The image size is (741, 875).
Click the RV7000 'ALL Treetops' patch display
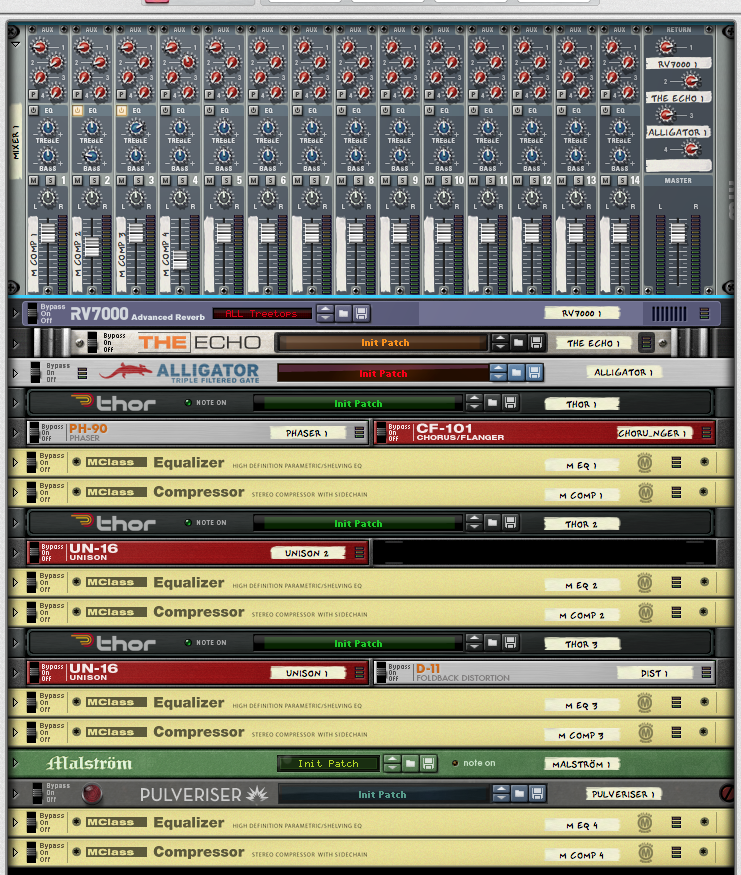click(x=262, y=314)
